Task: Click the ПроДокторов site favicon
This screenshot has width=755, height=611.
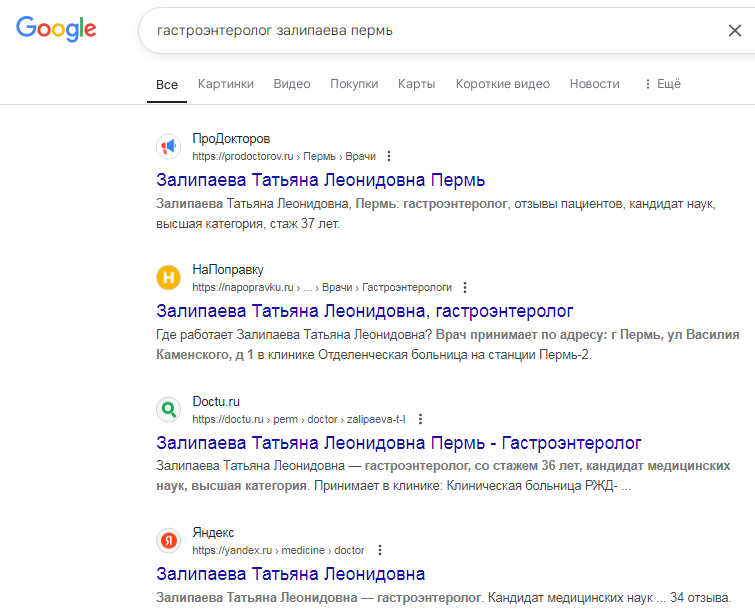Action: point(169,146)
